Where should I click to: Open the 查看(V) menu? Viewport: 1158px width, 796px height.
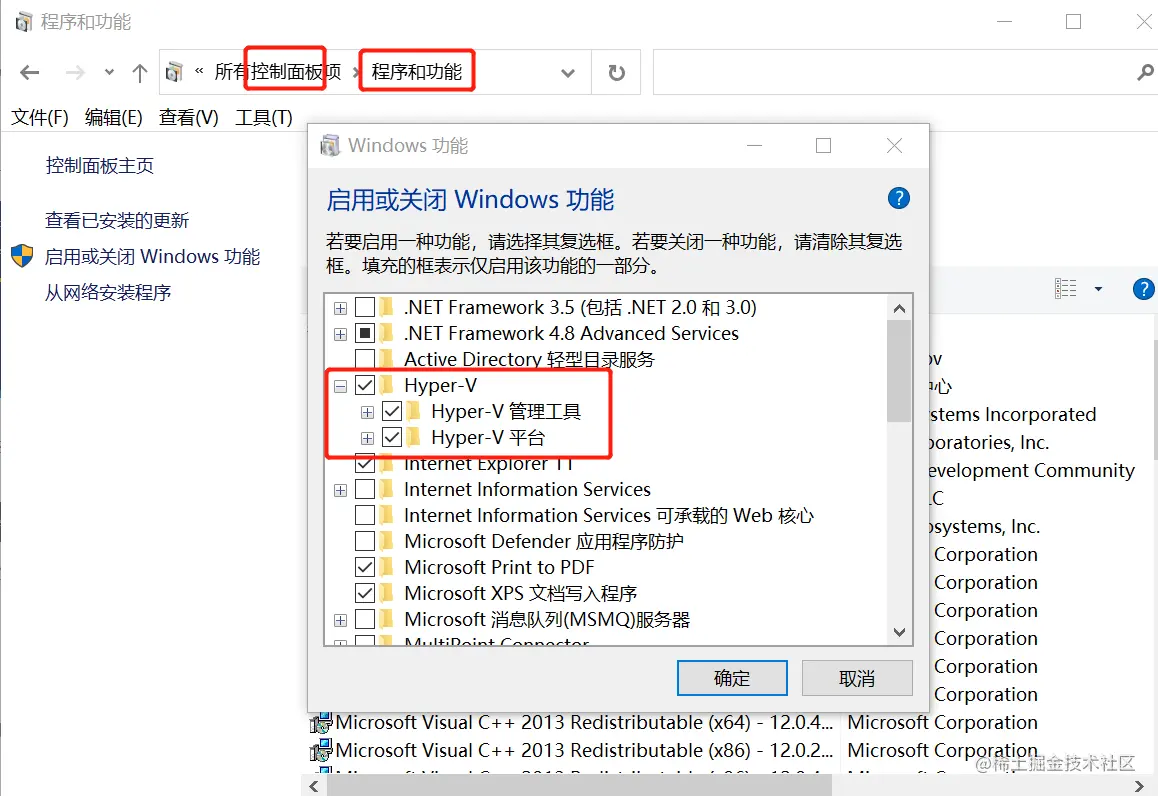click(188, 117)
